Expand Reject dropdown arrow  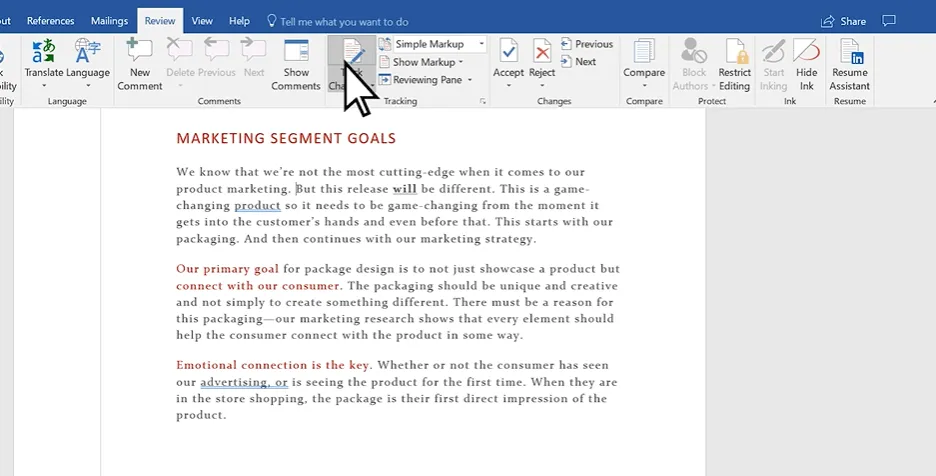[x=542, y=86]
